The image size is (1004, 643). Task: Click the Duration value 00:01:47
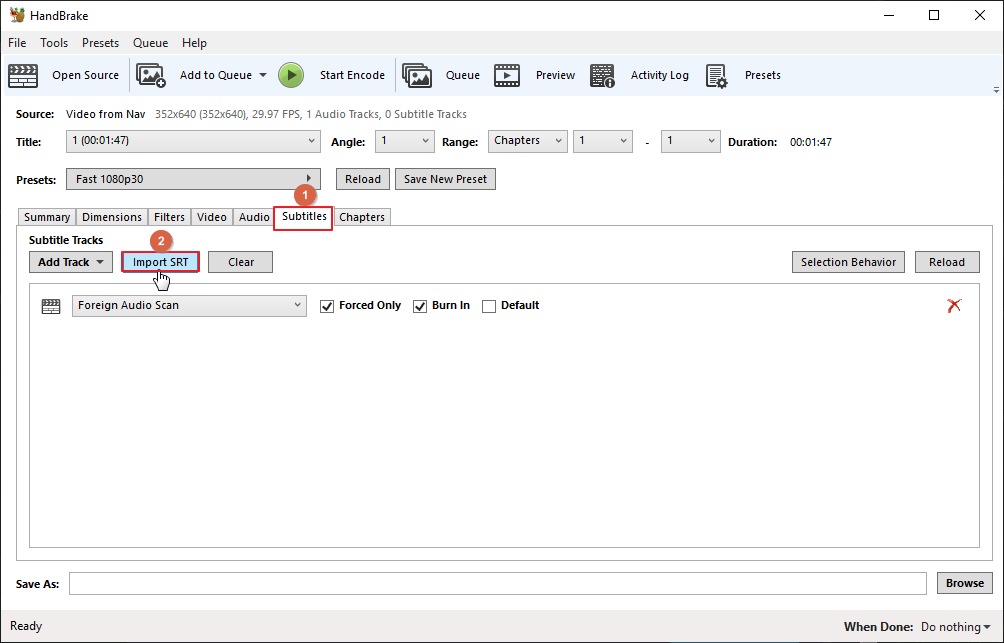pyautogui.click(x=811, y=142)
